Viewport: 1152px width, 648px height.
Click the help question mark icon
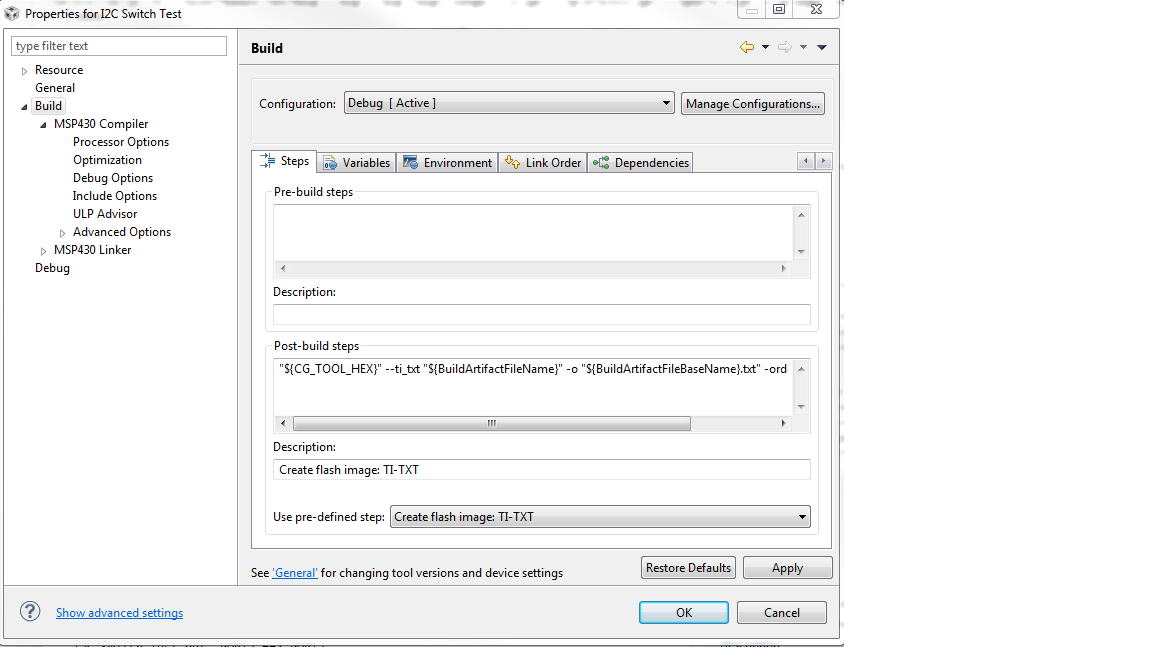(29, 612)
